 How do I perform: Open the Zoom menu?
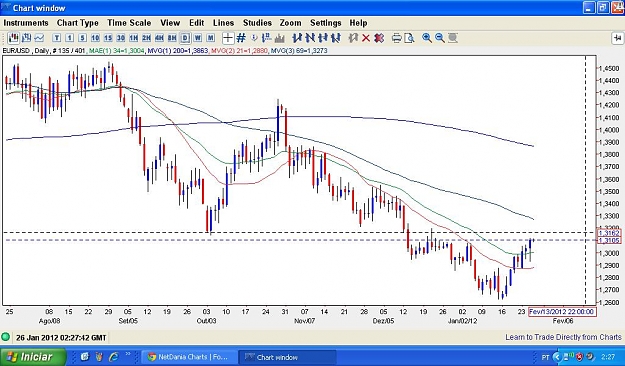(290, 23)
